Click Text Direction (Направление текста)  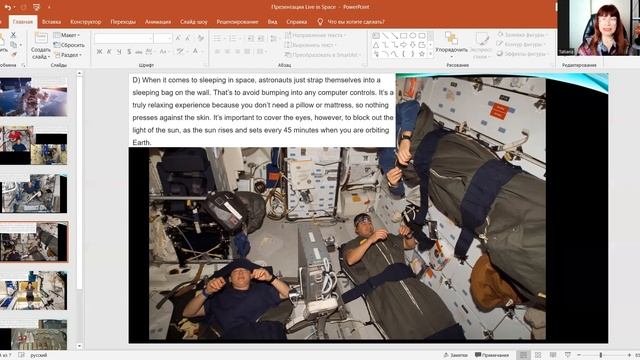(x=315, y=36)
